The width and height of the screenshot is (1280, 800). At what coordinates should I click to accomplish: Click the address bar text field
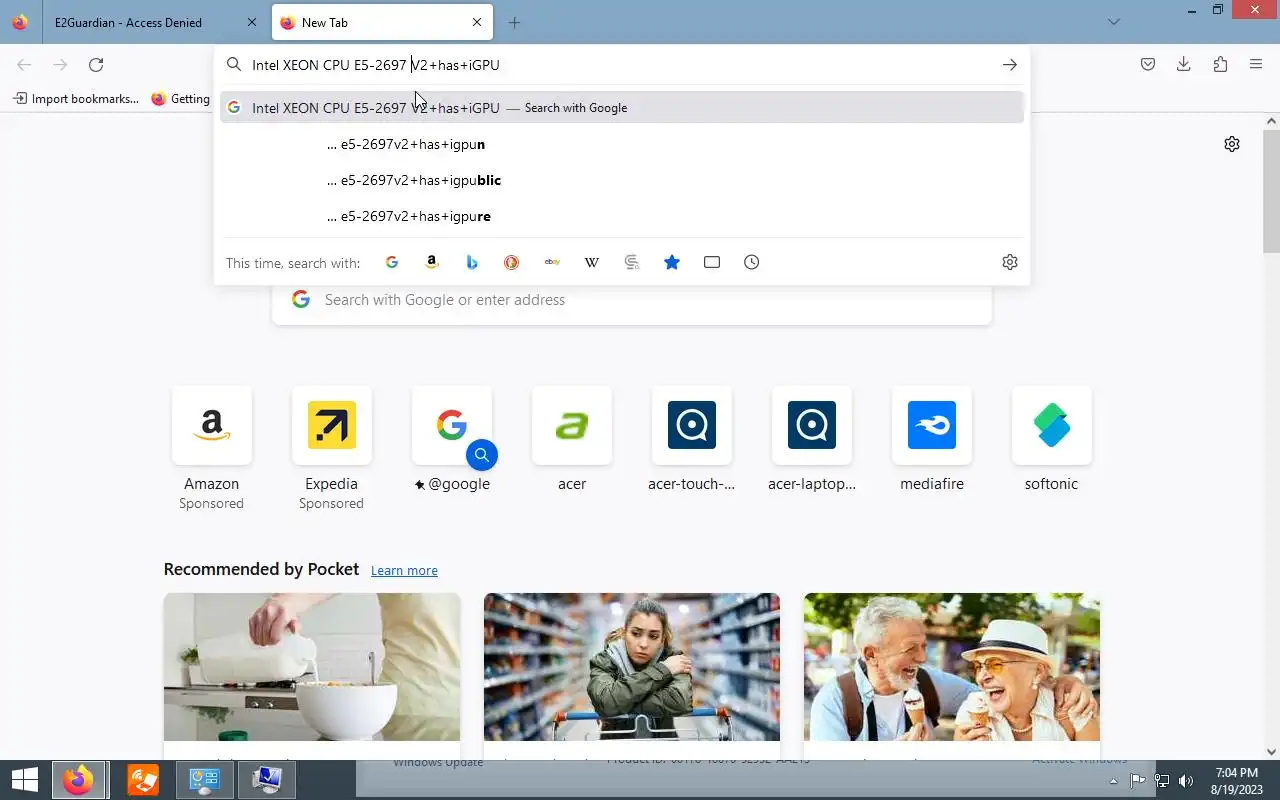click(x=620, y=65)
